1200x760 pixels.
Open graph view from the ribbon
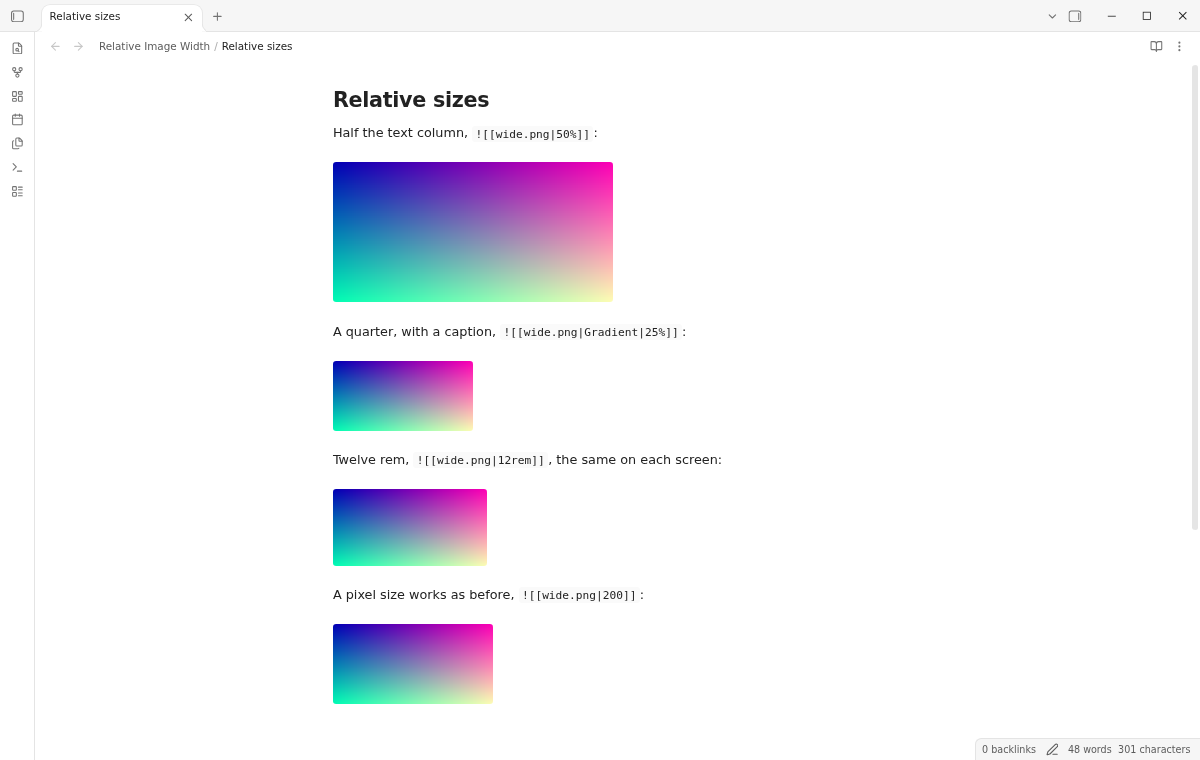17,72
